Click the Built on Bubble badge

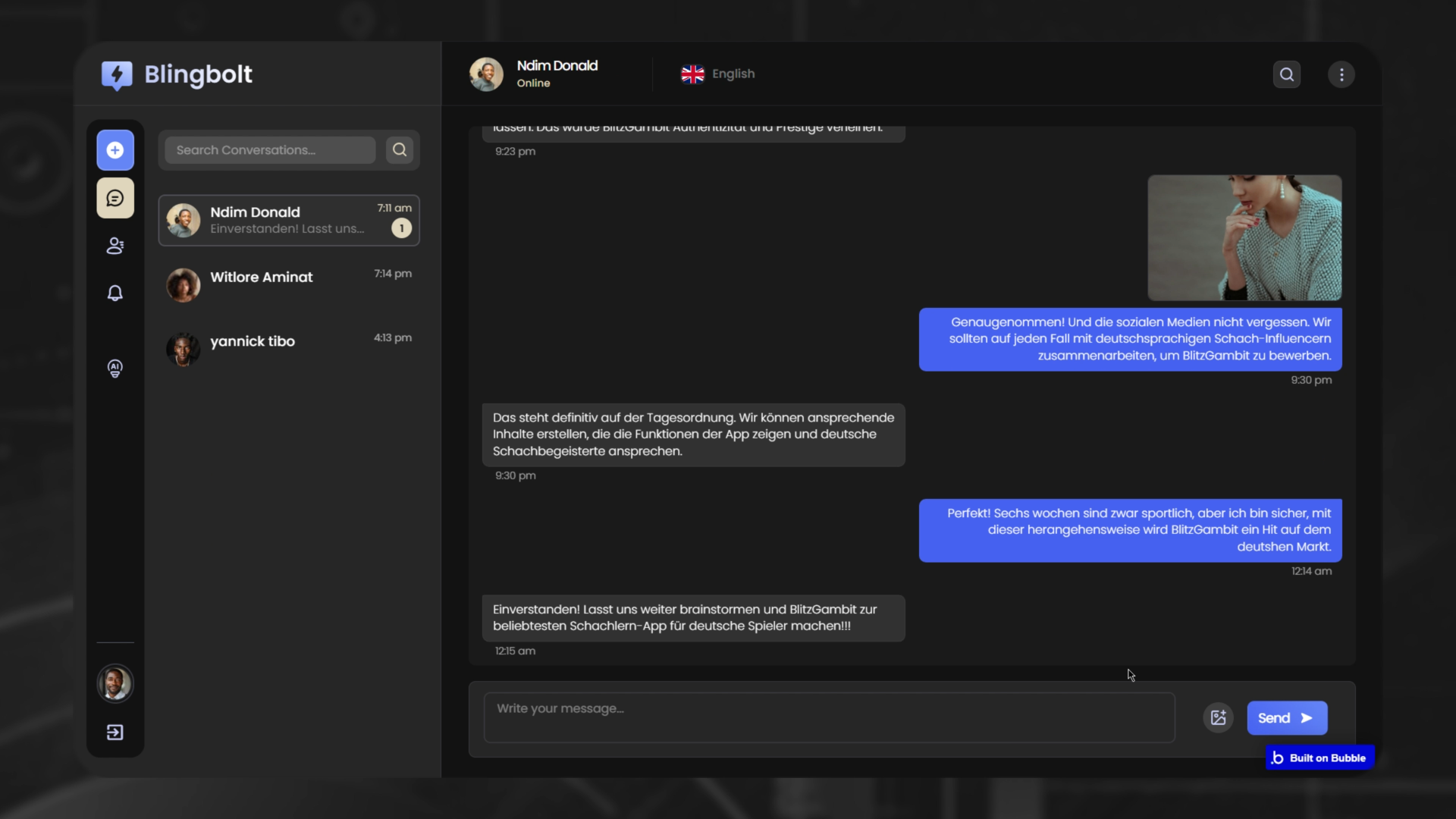click(x=1319, y=758)
